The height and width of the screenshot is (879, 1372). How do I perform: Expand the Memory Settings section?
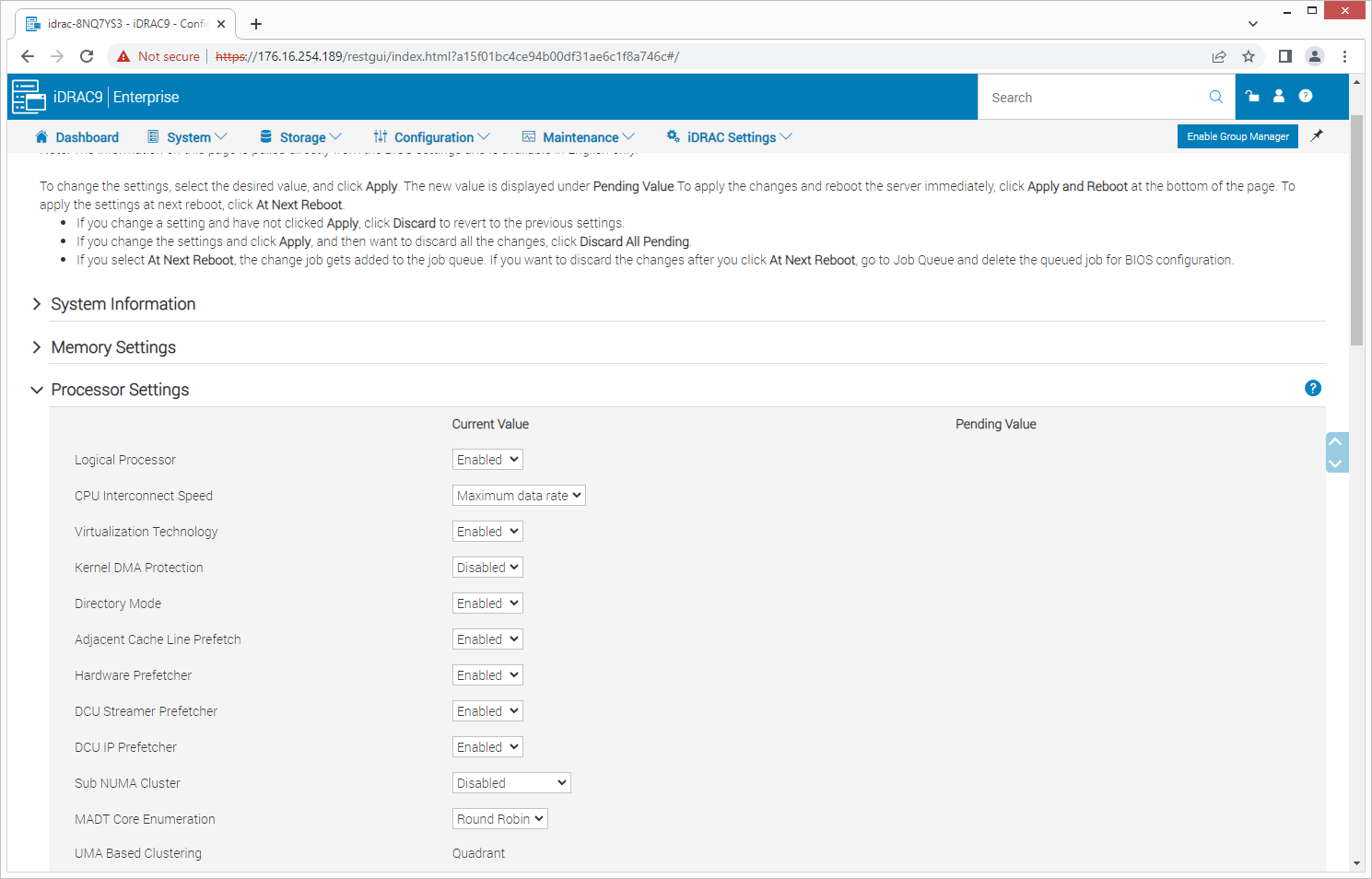[x=113, y=347]
